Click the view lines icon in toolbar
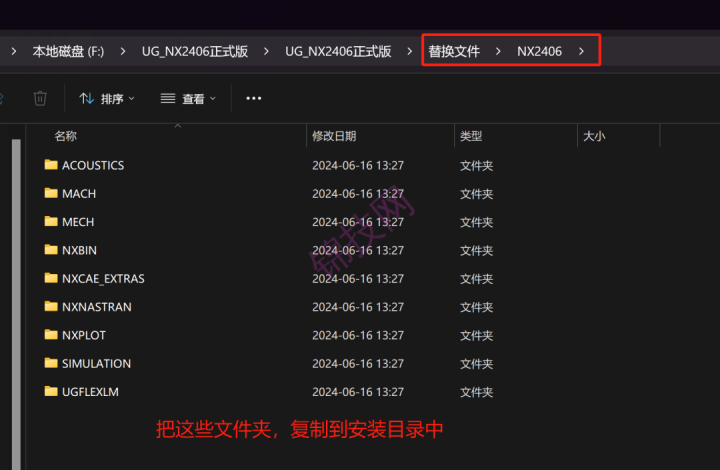 point(168,98)
